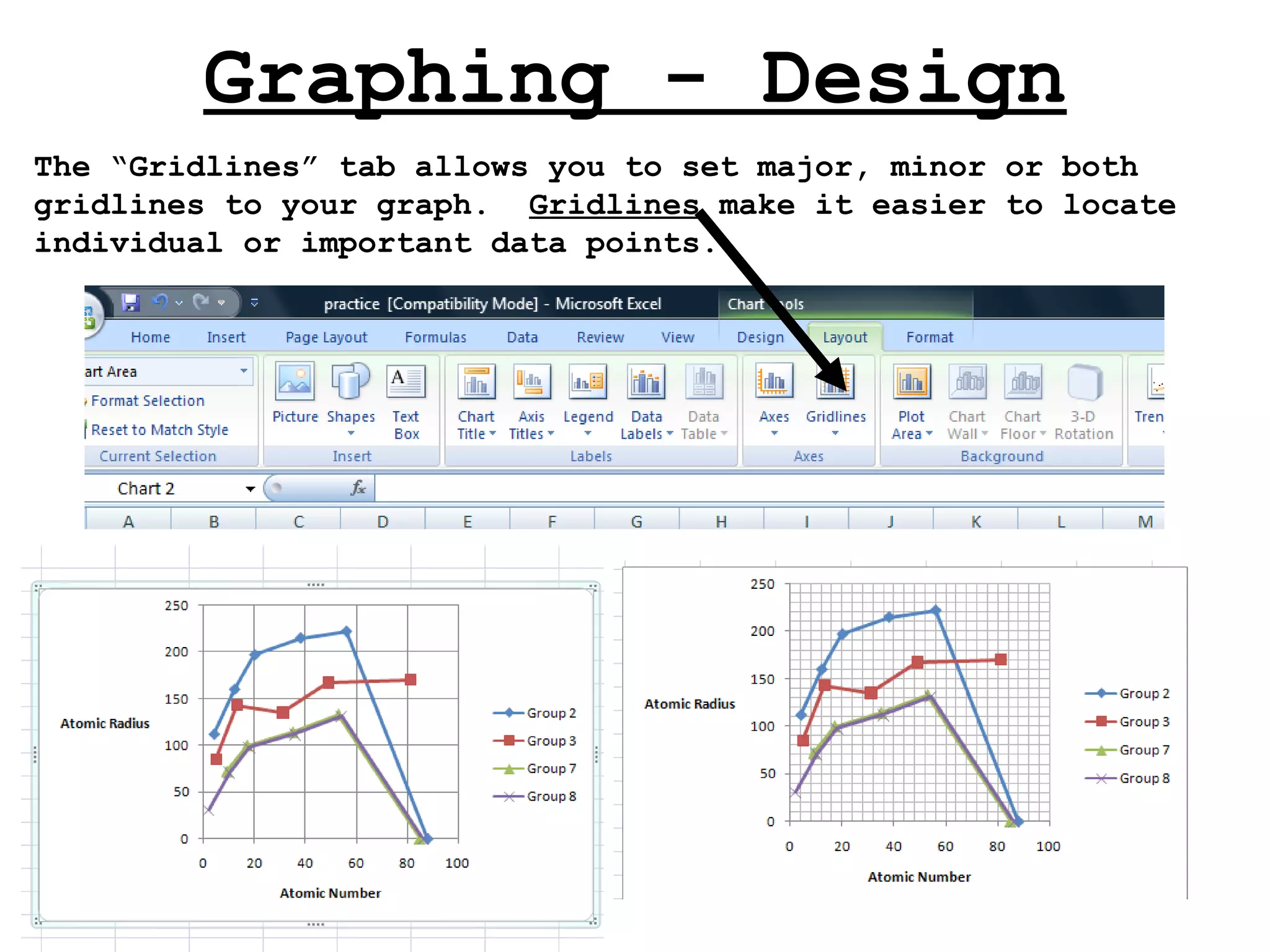This screenshot has height=952, width=1270.
Task: Select Atomic Radius axis title in left chart
Action: pyautogui.click(x=105, y=723)
